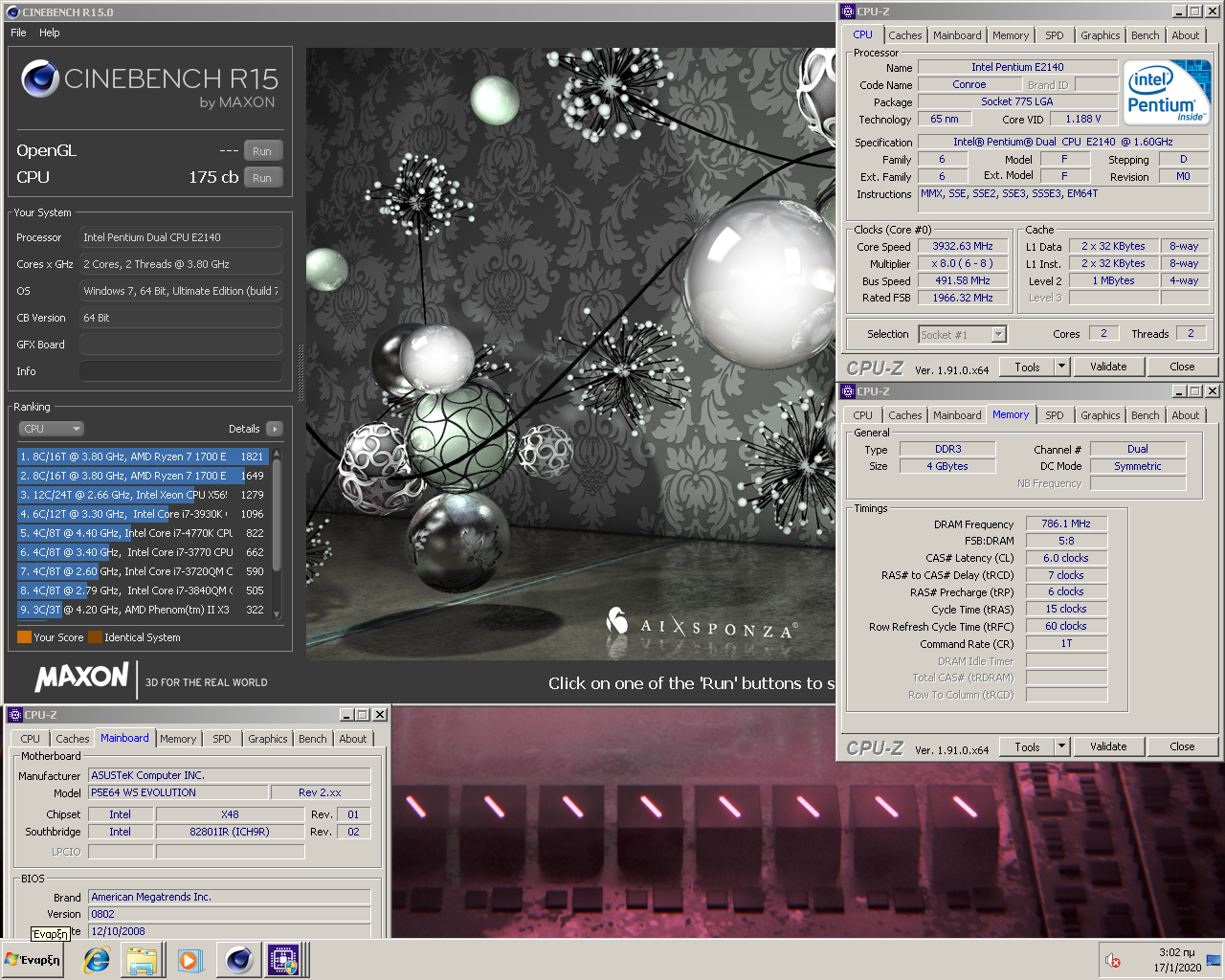1225x980 pixels.
Task: Click the network tray icon
Action: tap(1214, 960)
